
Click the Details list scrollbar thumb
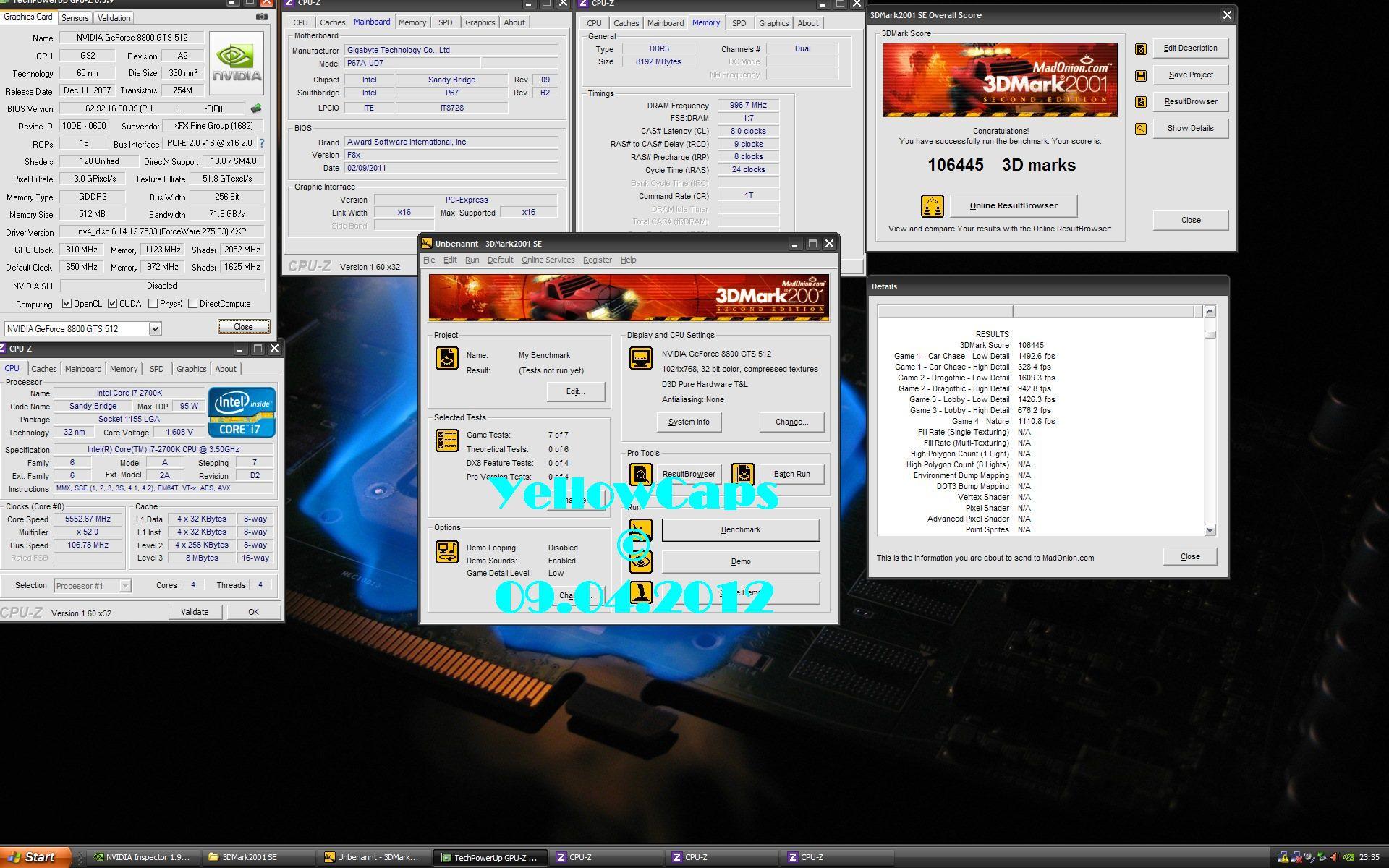click(1210, 334)
